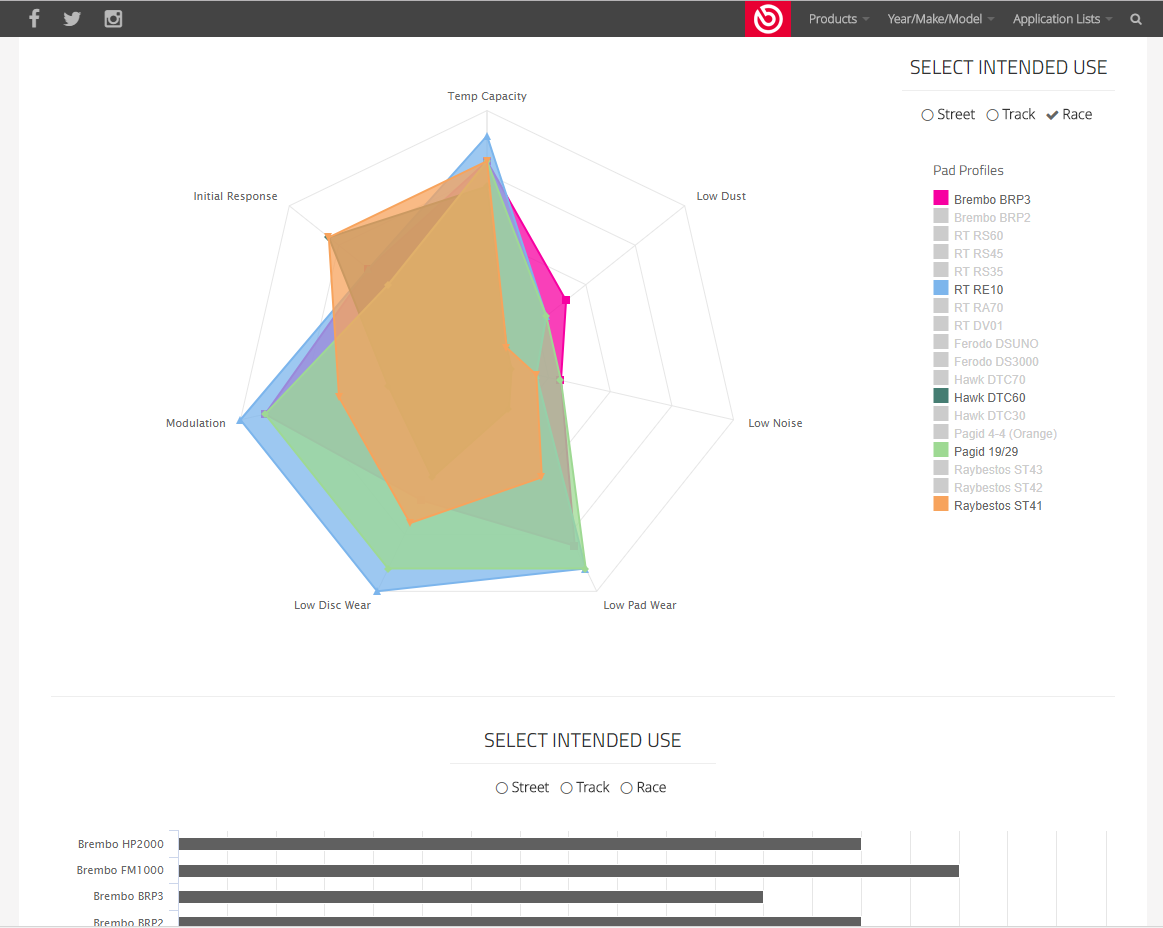Expand the Year/Make/Model dropdown
1163x928 pixels.
click(x=940, y=19)
